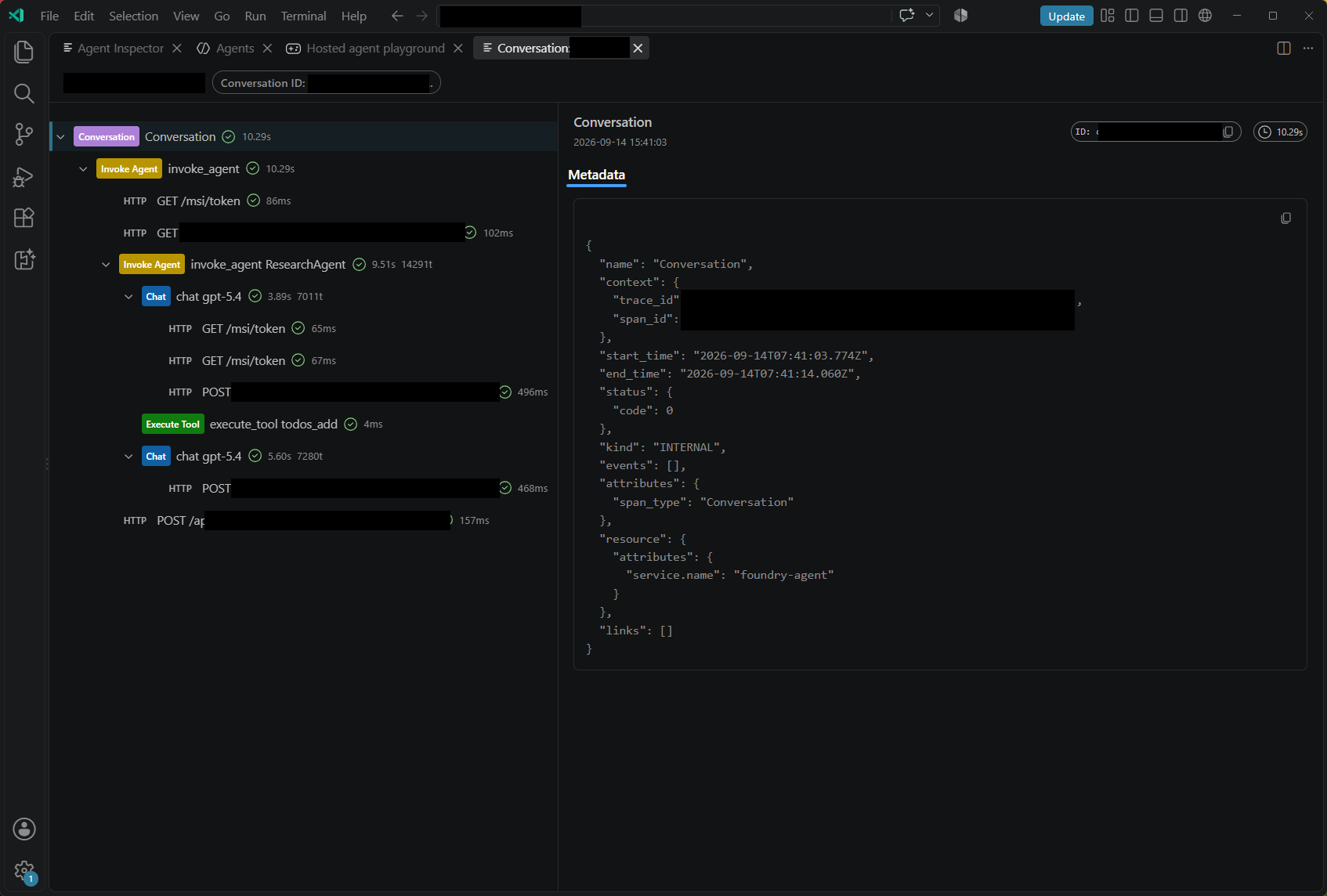Image resolution: width=1327 pixels, height=896 pixels.
Task: Click the Execute Tool badge
Action: (172, 425)
